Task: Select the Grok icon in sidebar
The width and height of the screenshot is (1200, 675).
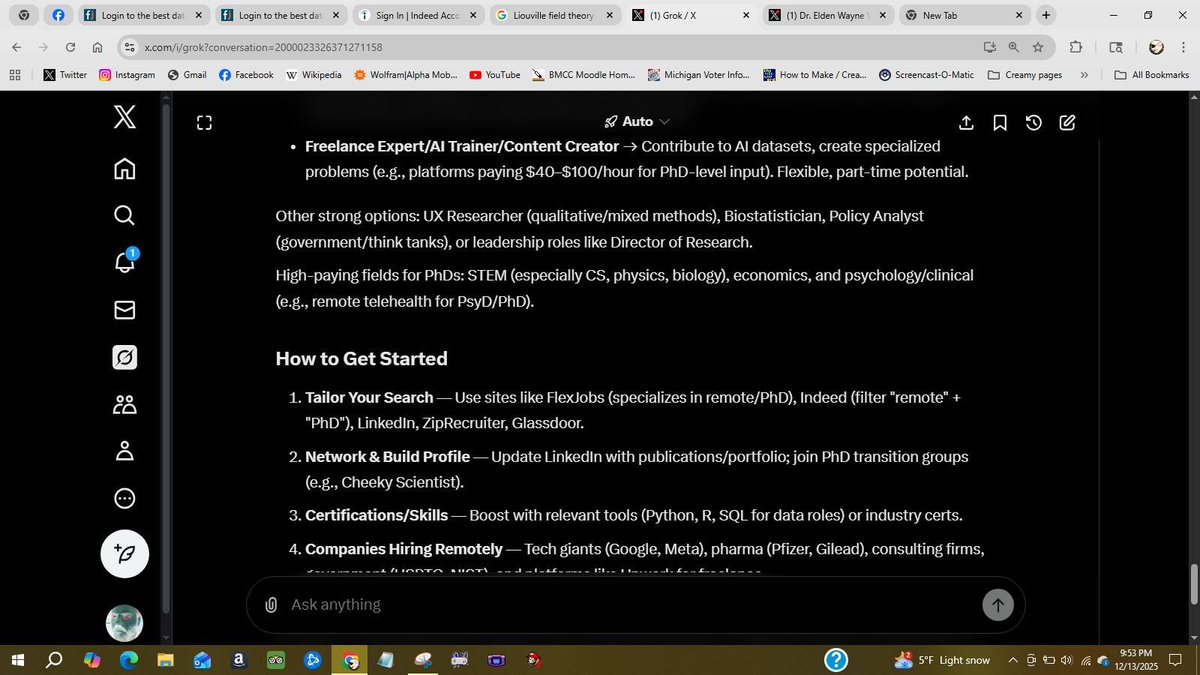Action: click(124, 357)
